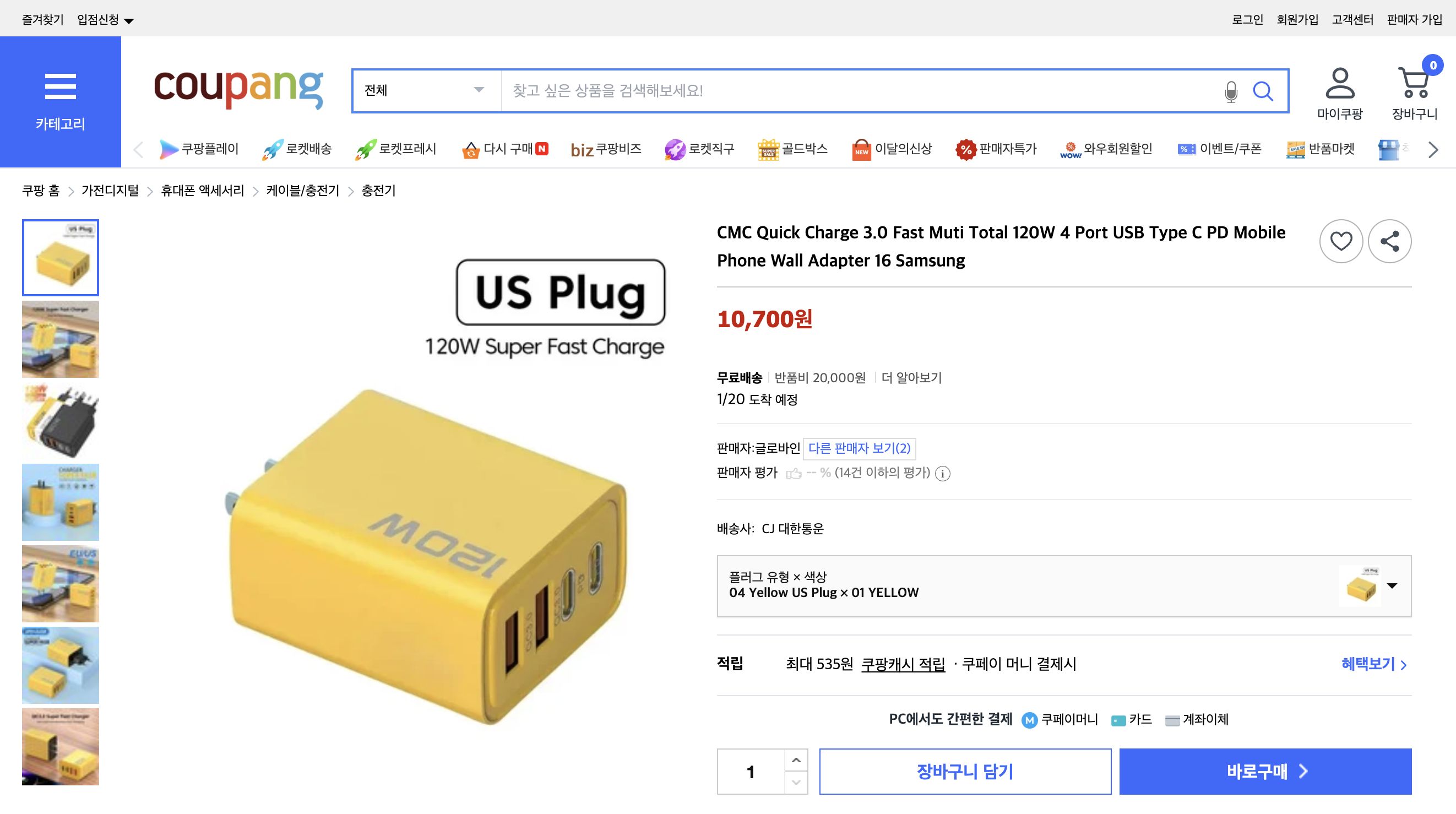Image resolution: width=1456 pixels, height=814 pixels.
Task: View other sellers via 다른 판매자 보기(2)
Action: [859, 448]
